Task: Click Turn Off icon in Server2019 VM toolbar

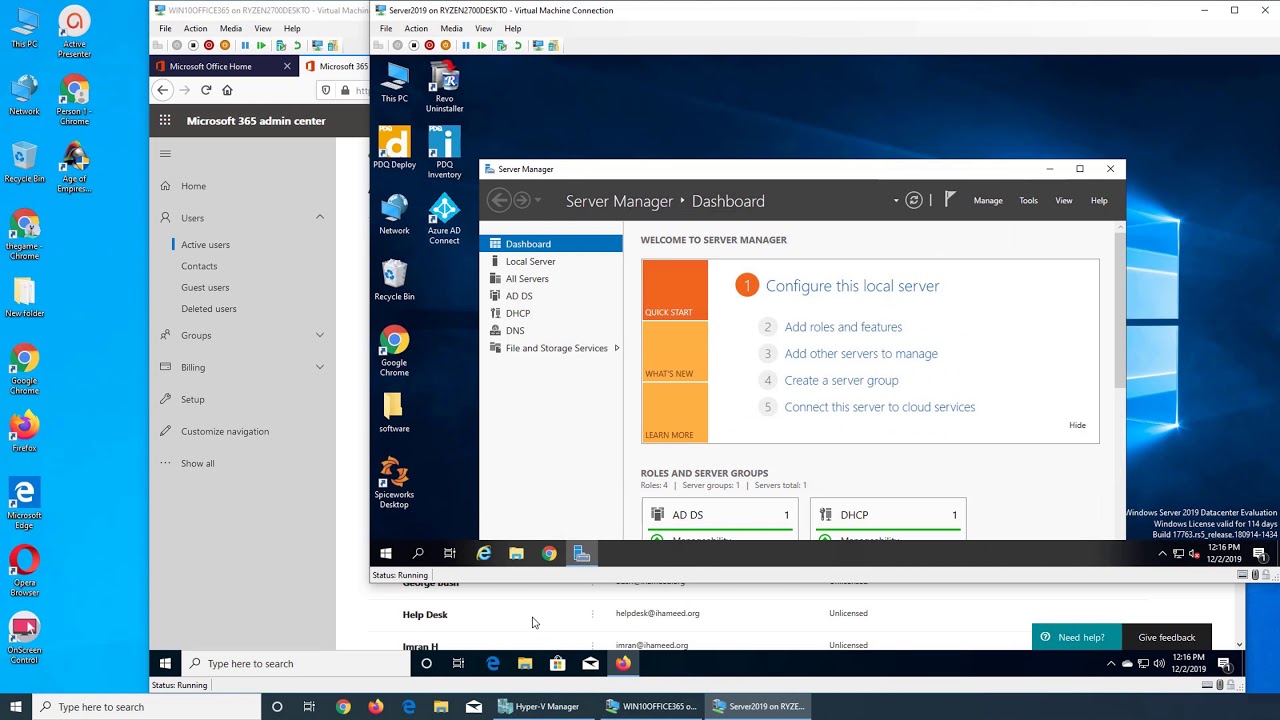Action: point(414,45)
